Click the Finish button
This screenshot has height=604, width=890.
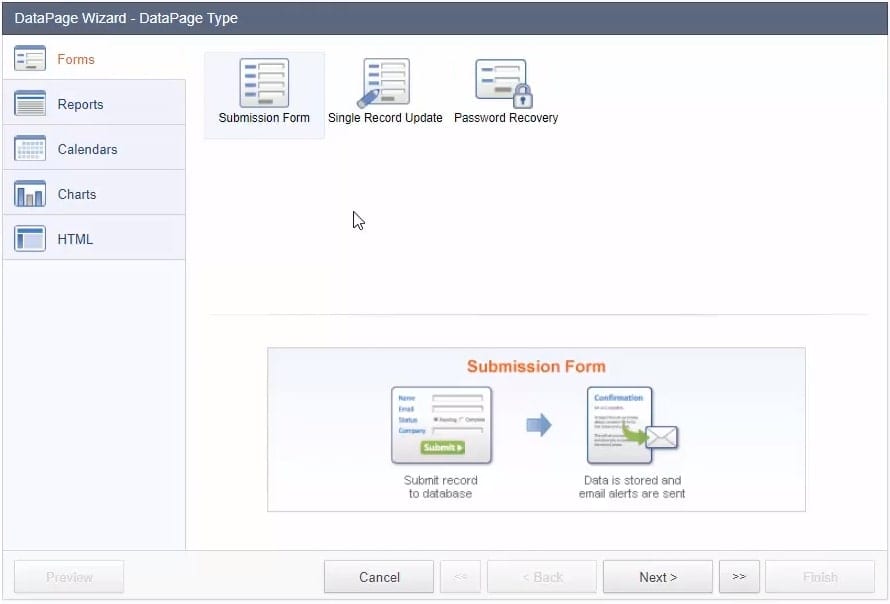tap(820, 577)
